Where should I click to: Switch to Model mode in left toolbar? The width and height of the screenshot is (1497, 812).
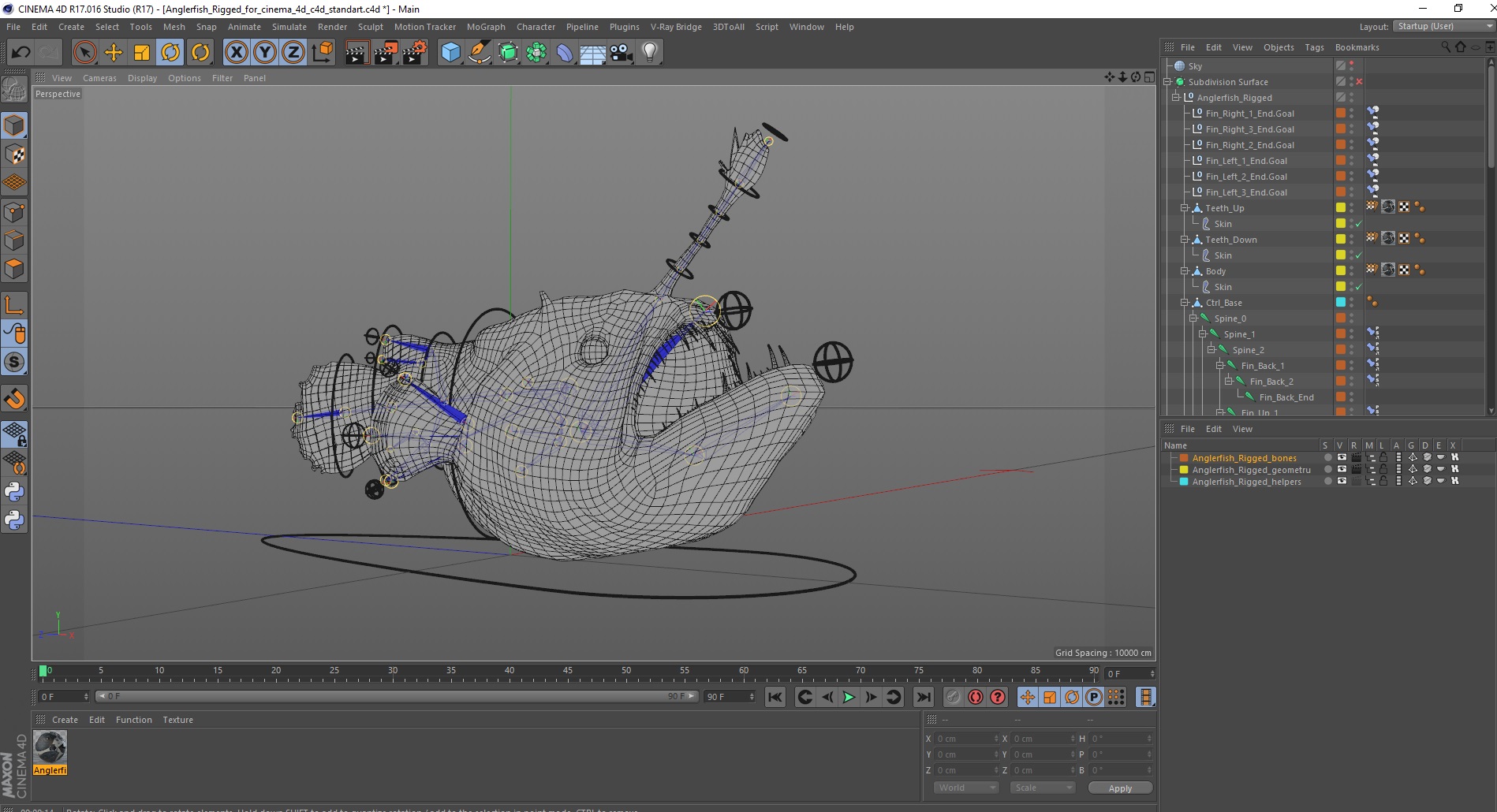point(14,126)
